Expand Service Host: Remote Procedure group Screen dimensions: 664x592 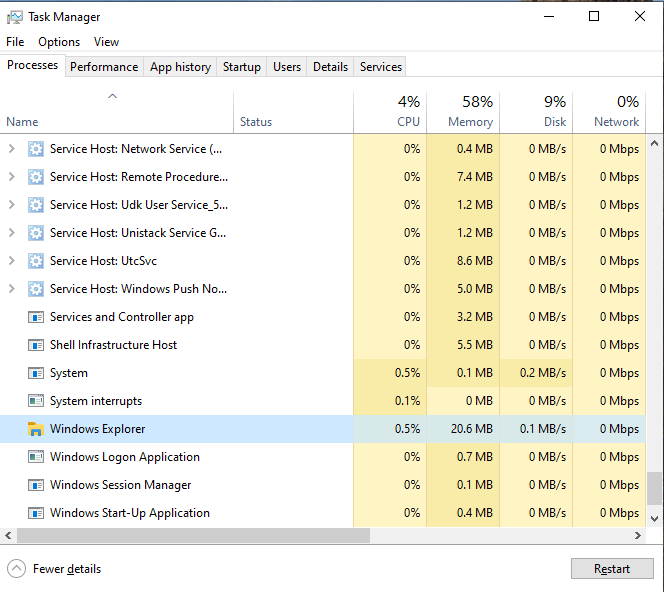pos(12,177)
